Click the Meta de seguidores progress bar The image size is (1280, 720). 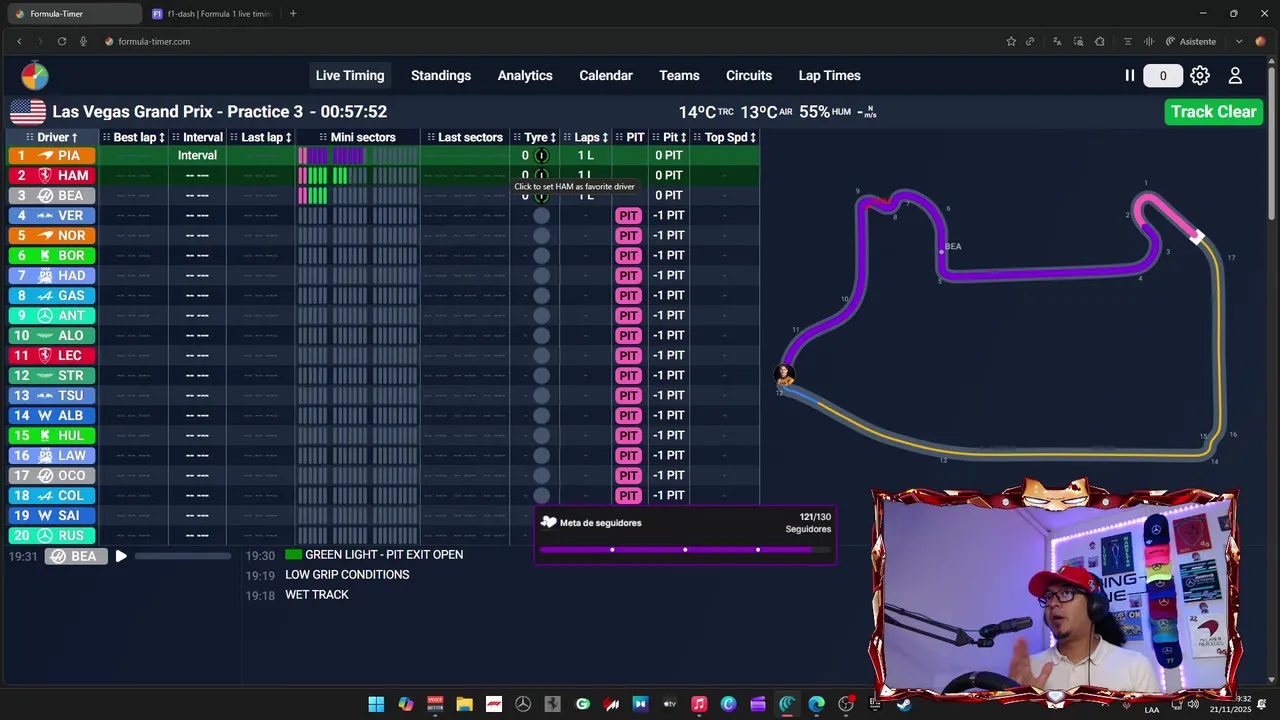click(x=685, y=550)
